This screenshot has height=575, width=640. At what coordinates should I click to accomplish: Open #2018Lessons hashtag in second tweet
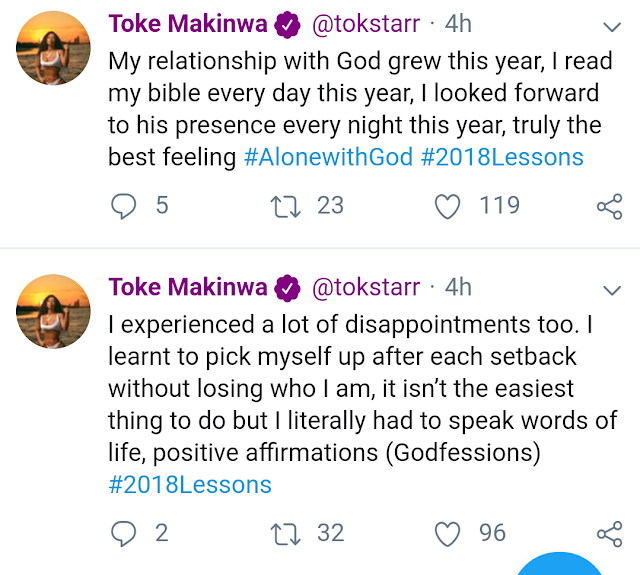click(190, 485)
